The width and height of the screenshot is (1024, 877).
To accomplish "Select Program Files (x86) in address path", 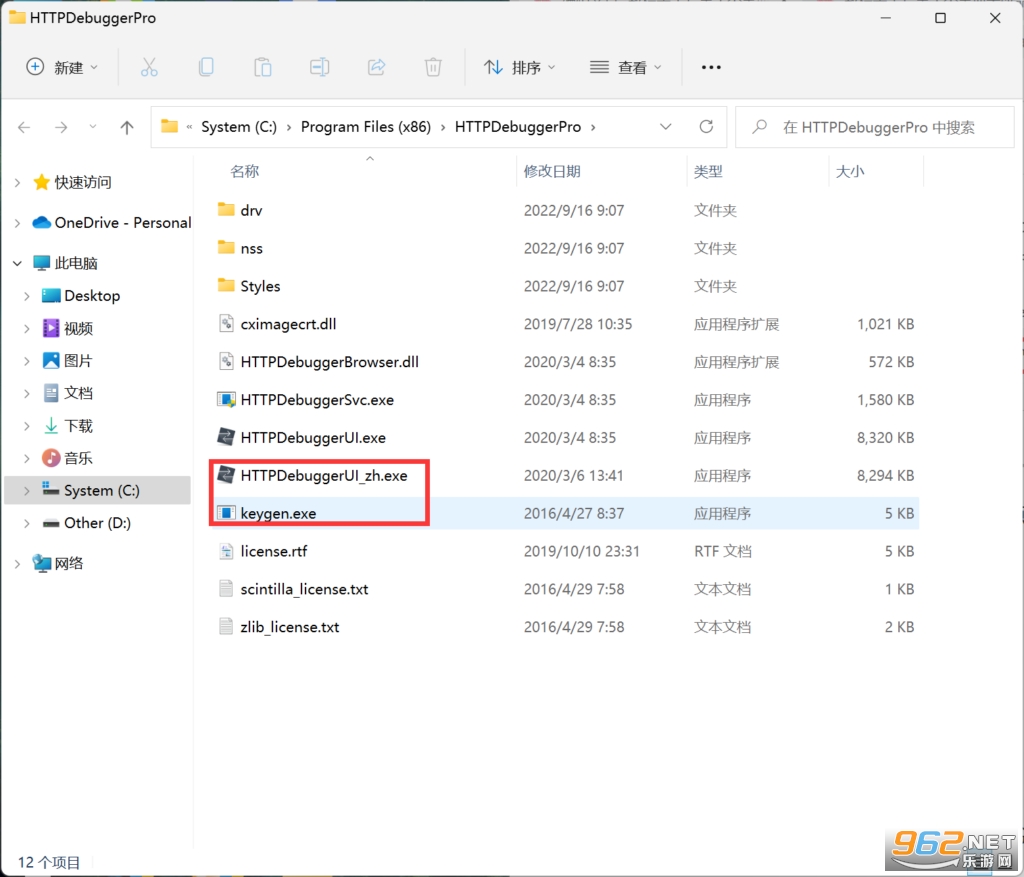I will (366, 127).
